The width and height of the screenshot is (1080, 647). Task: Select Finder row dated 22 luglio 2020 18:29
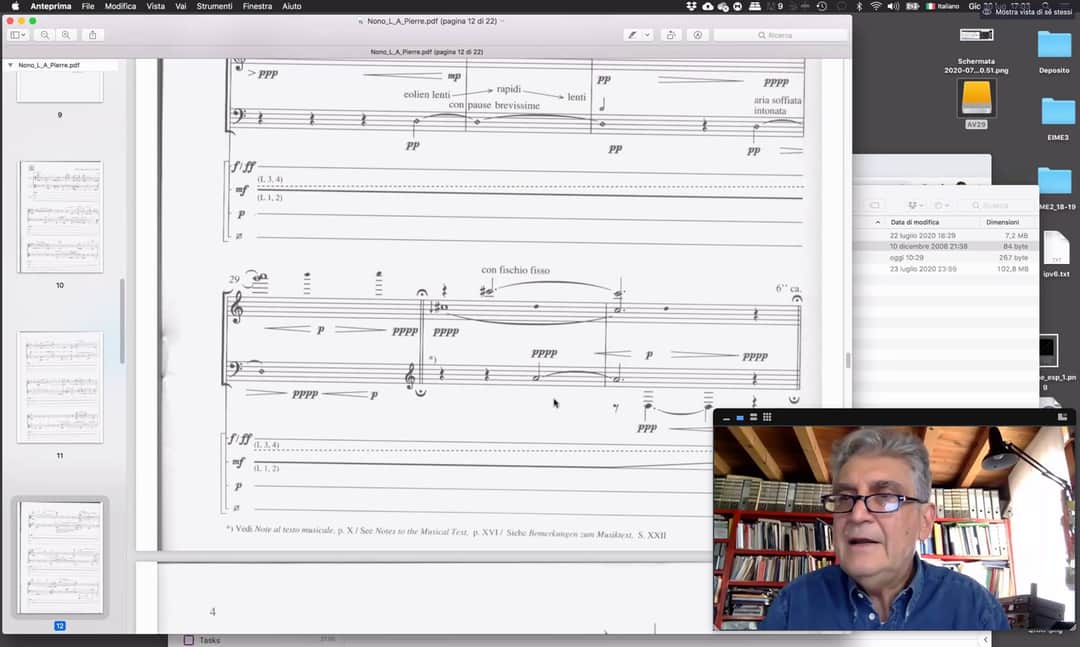[946, 236]
